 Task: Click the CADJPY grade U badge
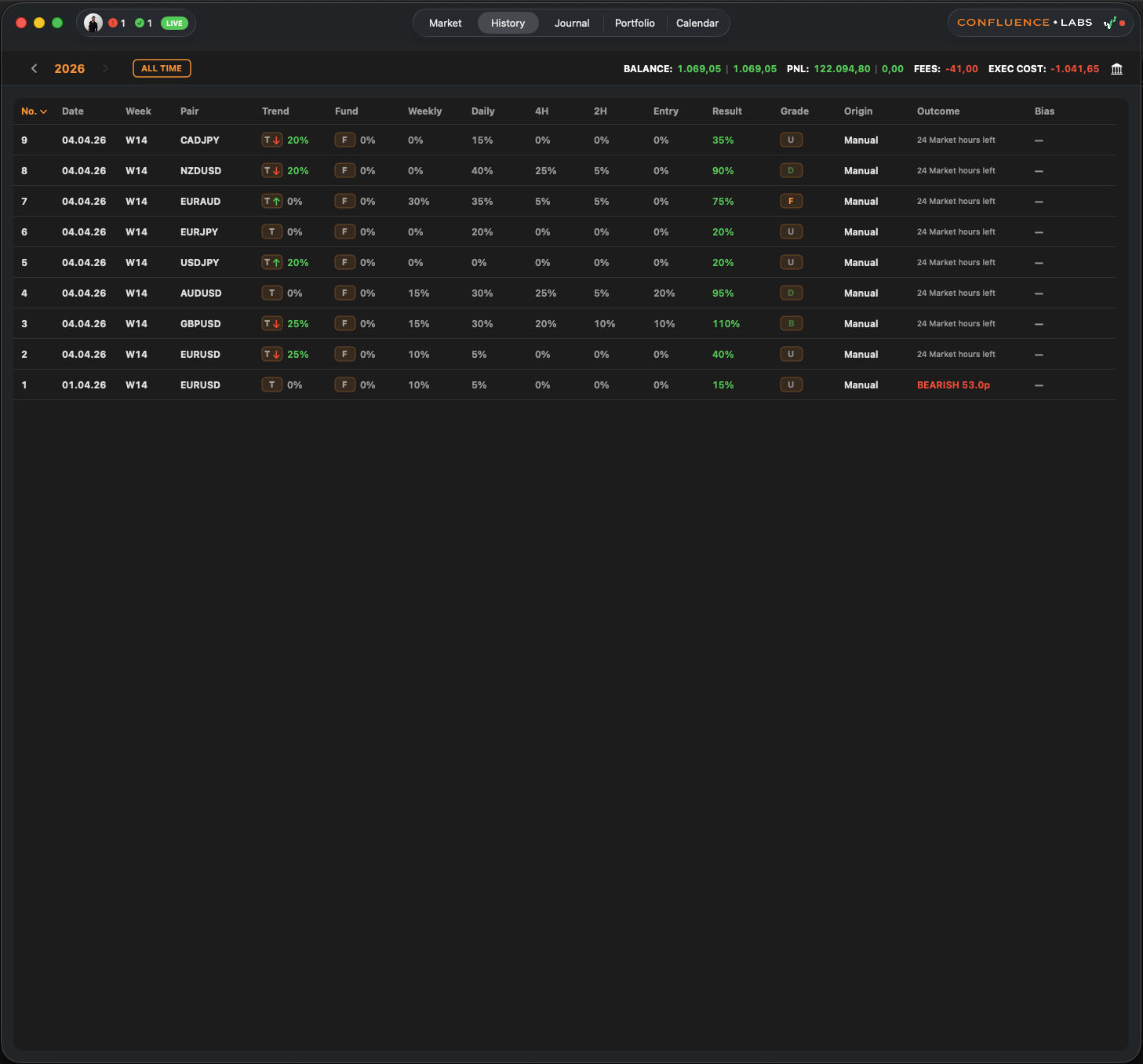pyautogui.click(x=791, y=140)
